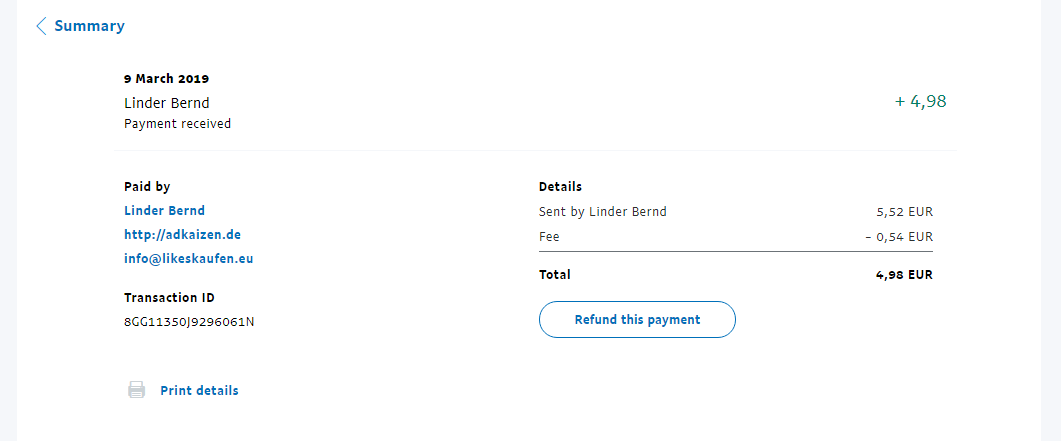
Task: Click the 5,52 EUR sent amount
Action: pyautogui.click(x=904, y=211)
